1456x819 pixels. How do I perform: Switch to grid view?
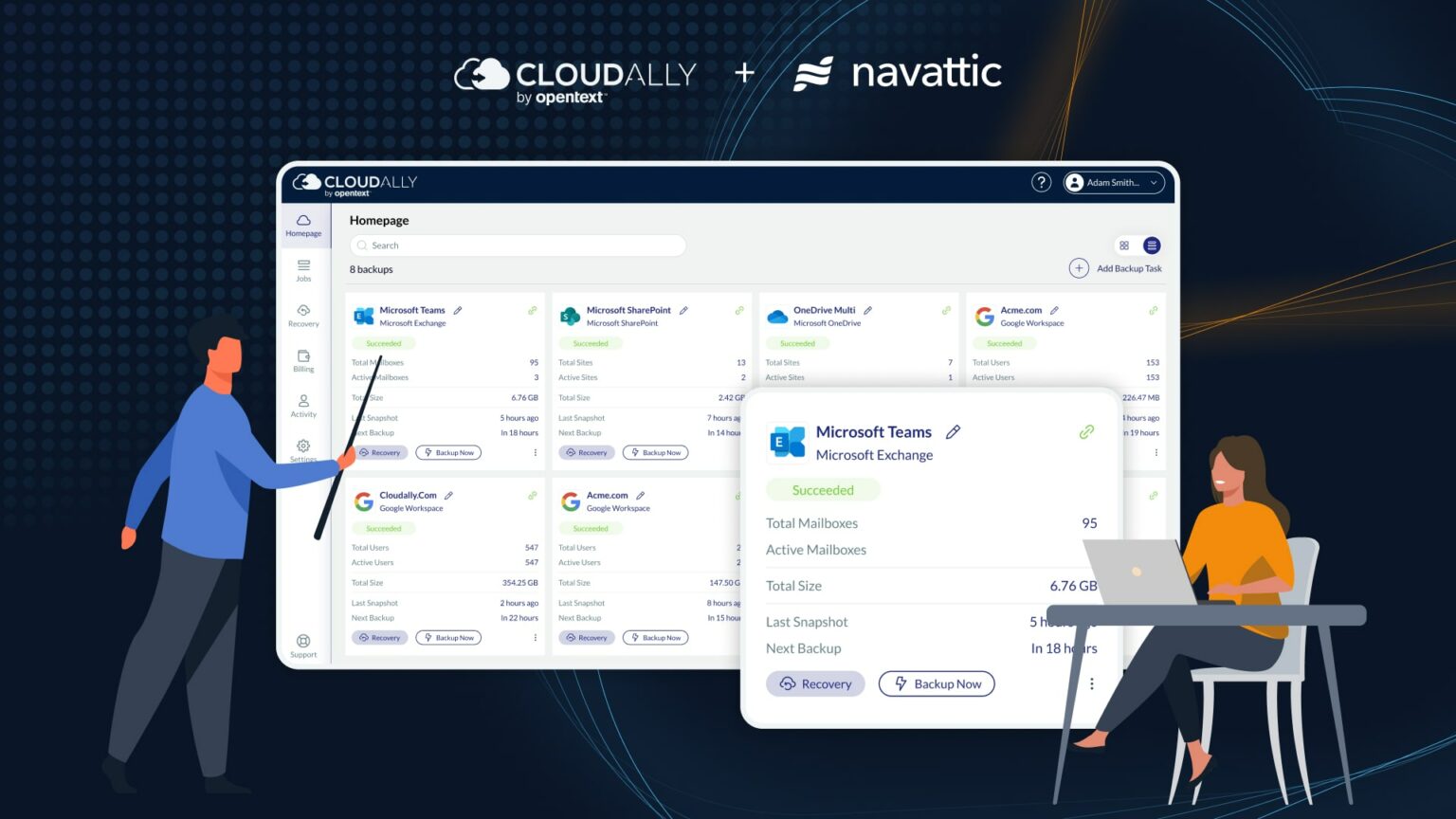(1124, 245)
